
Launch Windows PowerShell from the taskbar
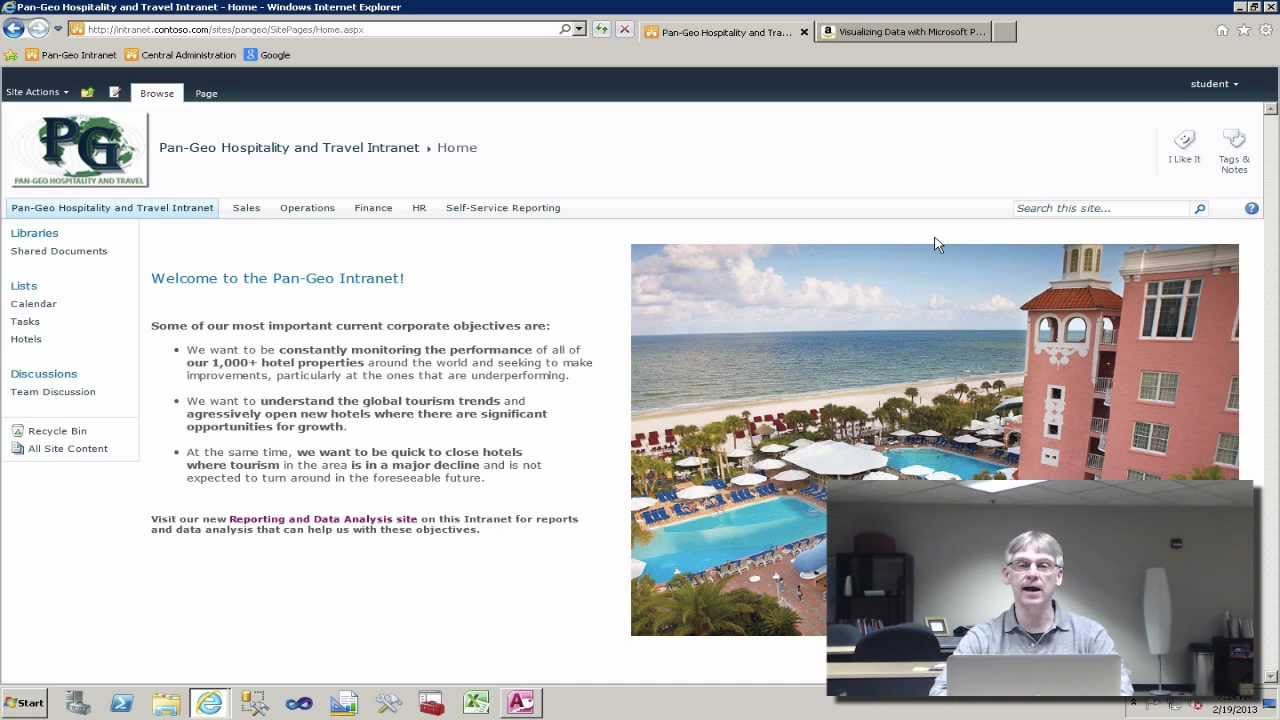pyautogui.click(x=122, y=703)
